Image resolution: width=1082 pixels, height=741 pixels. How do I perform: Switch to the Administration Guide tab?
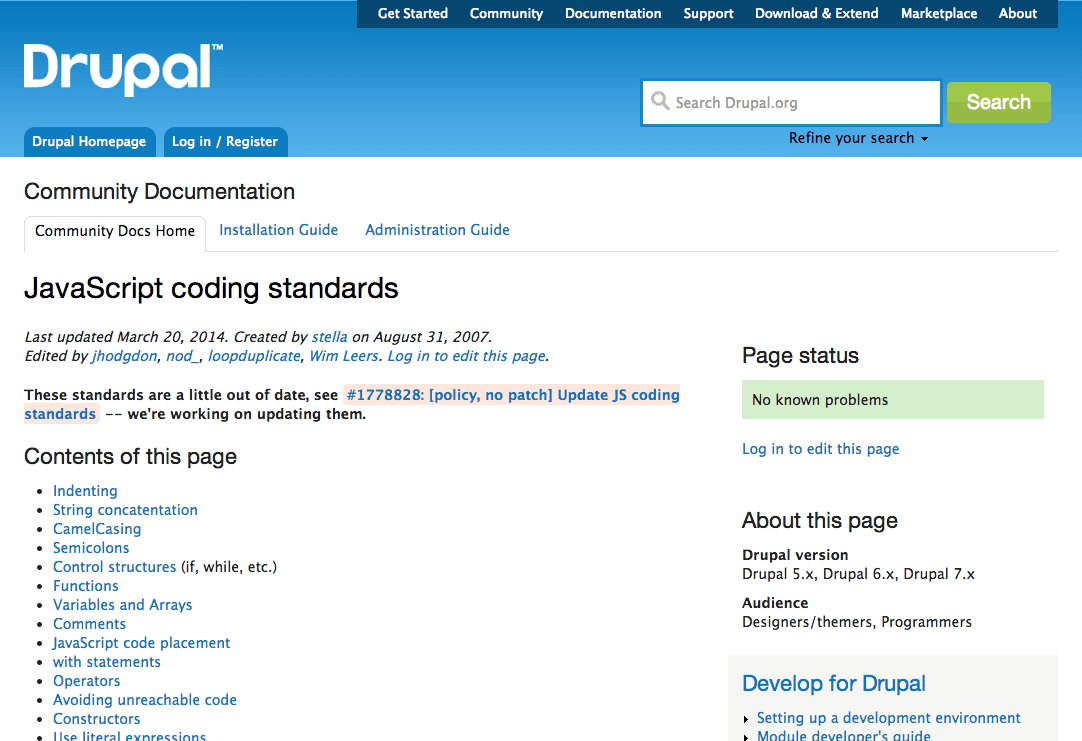pos(437,230)
